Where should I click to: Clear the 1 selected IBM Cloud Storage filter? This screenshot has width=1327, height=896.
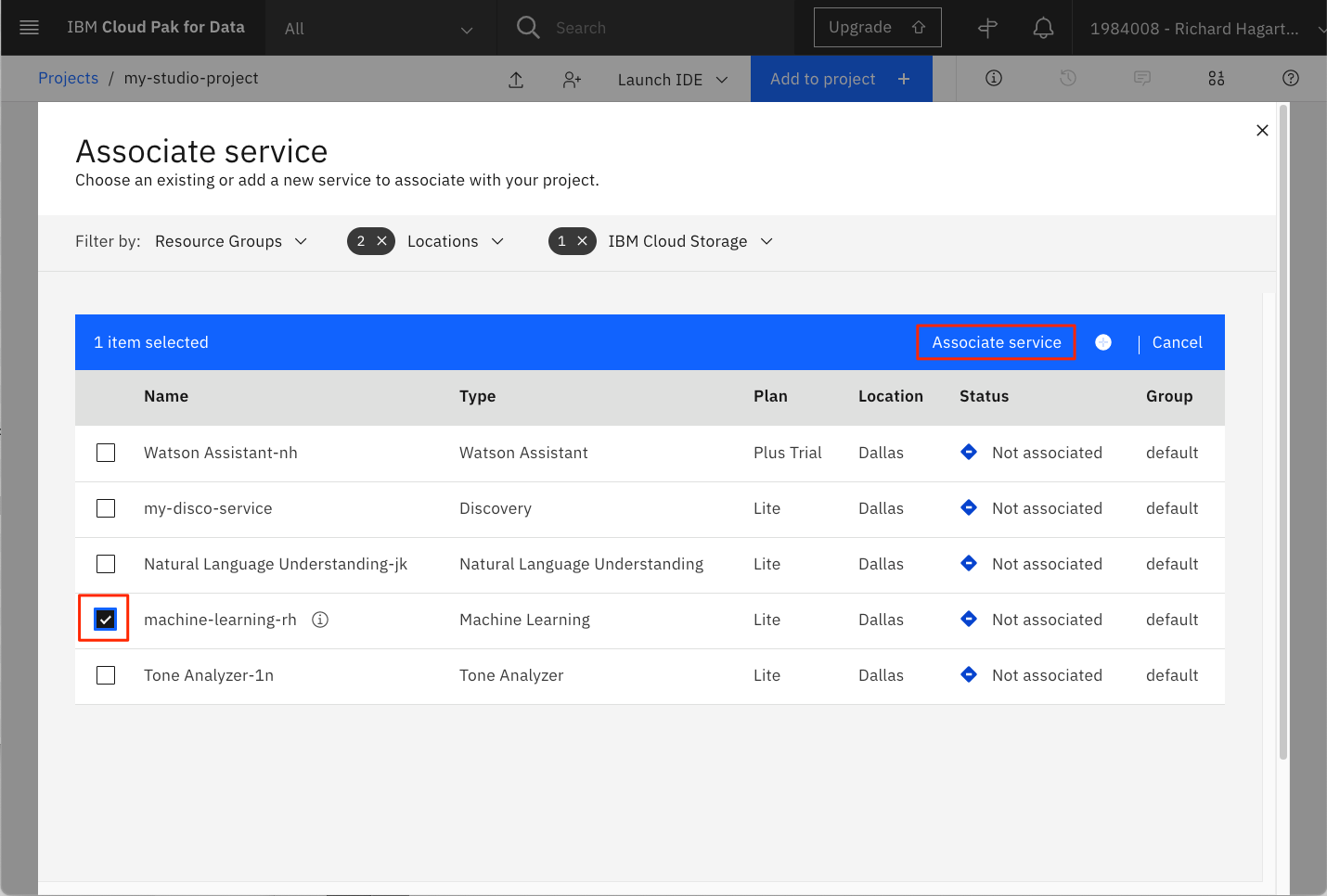point(582,241)
